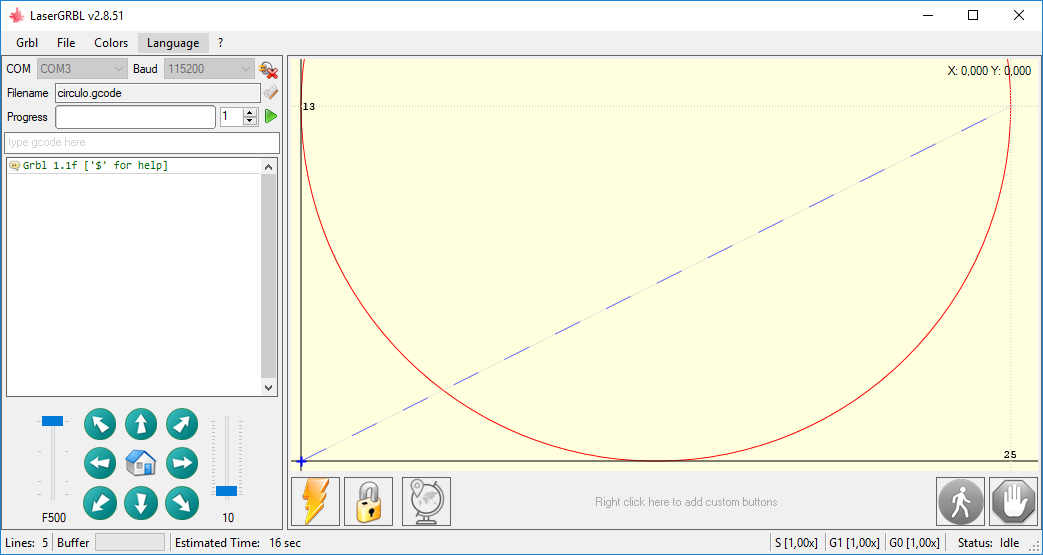Viewport: 1043px width, 555px height.
Task: Click the stop hand feed hold button
Action: point(1013,502)
